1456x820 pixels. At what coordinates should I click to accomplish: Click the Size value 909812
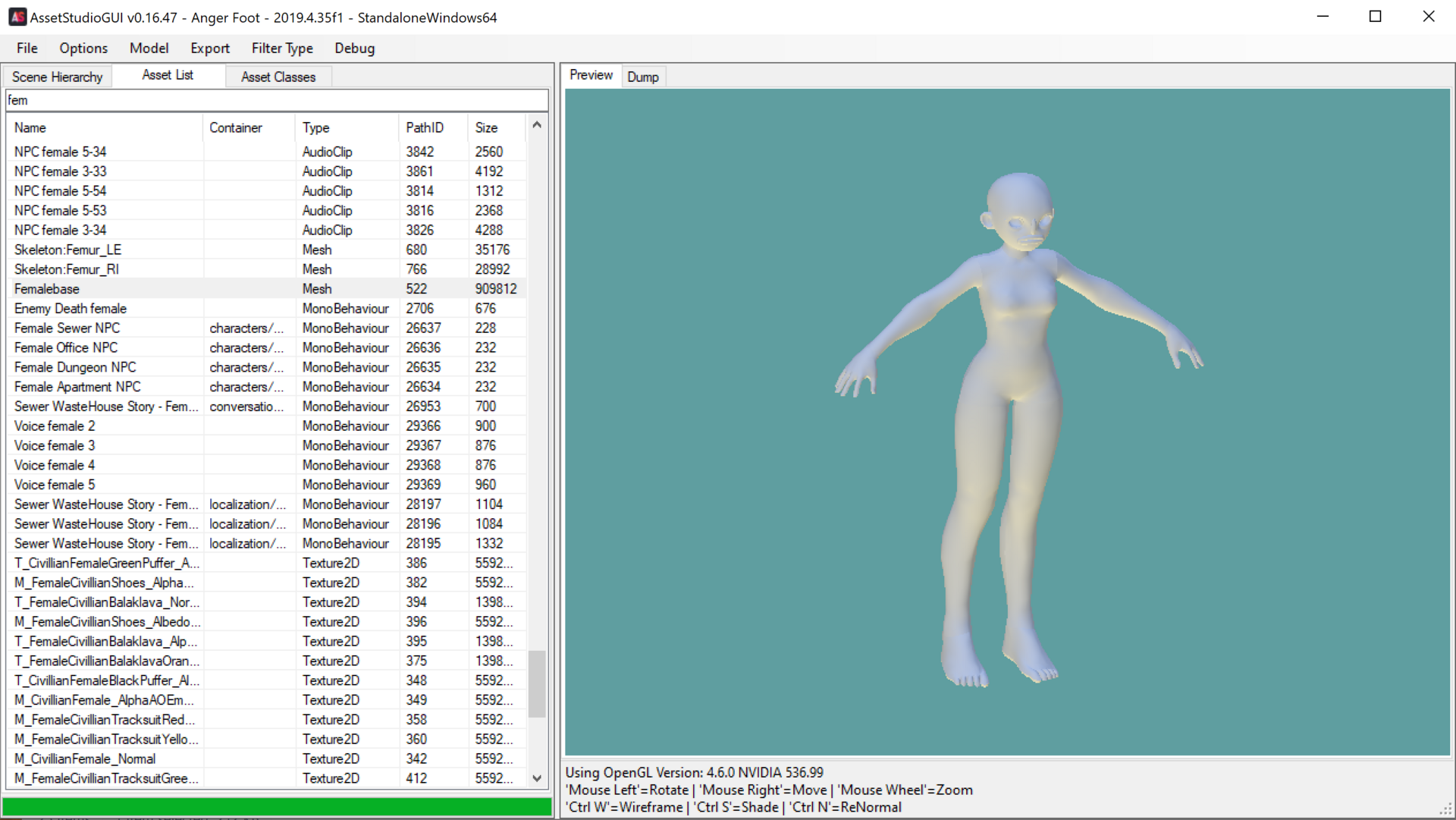point(496,289)
